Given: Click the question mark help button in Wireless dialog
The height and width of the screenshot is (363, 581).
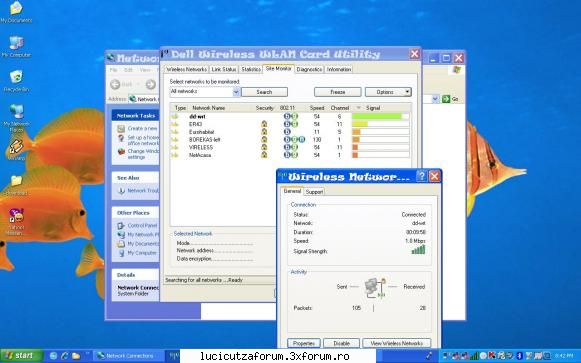Looking at the screenshot, I should (422, 176).
